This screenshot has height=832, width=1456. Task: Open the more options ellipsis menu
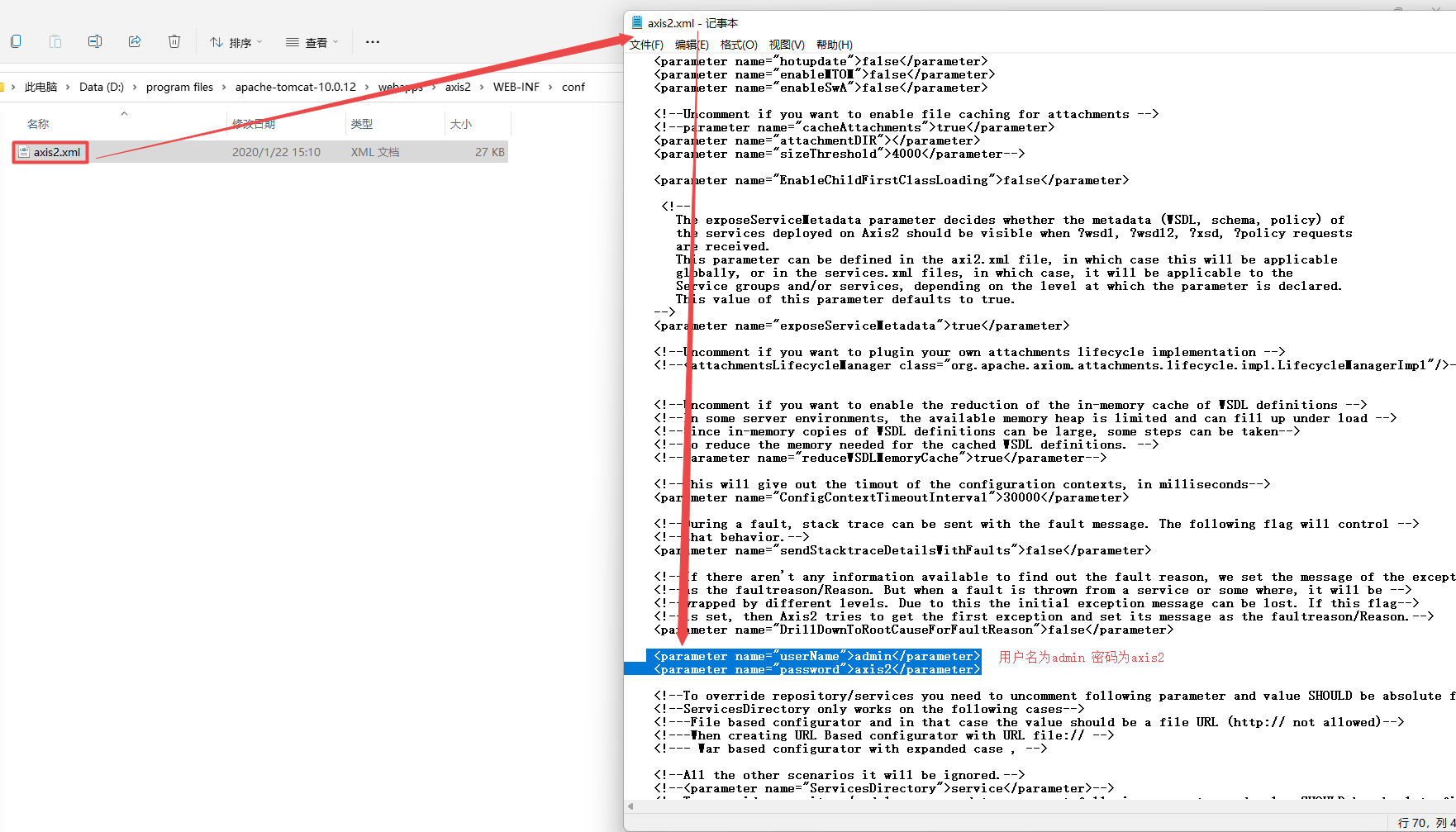(x=373, y=42)
